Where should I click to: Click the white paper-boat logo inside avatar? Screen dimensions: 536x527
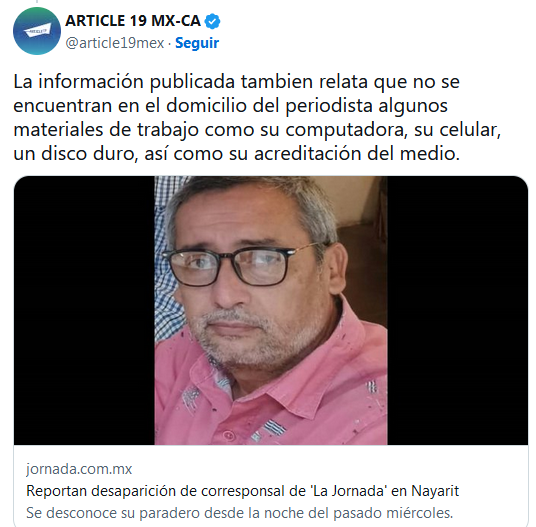tap(37, 31)
